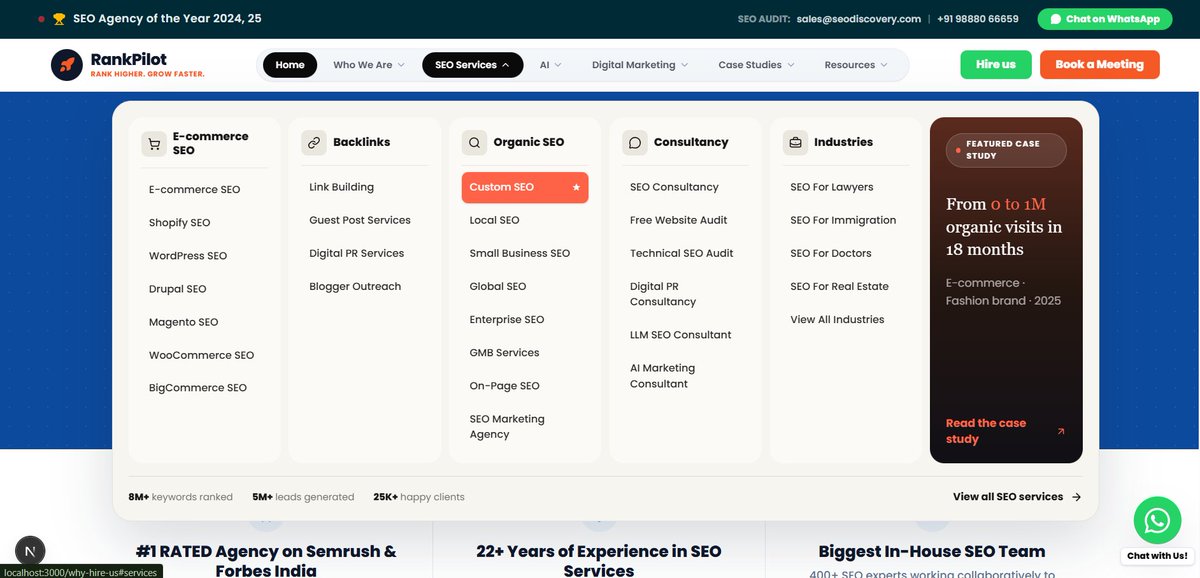Select the Home nav item
The height and width of the screenshot is (578, 1200).
(x=290, y=65)
